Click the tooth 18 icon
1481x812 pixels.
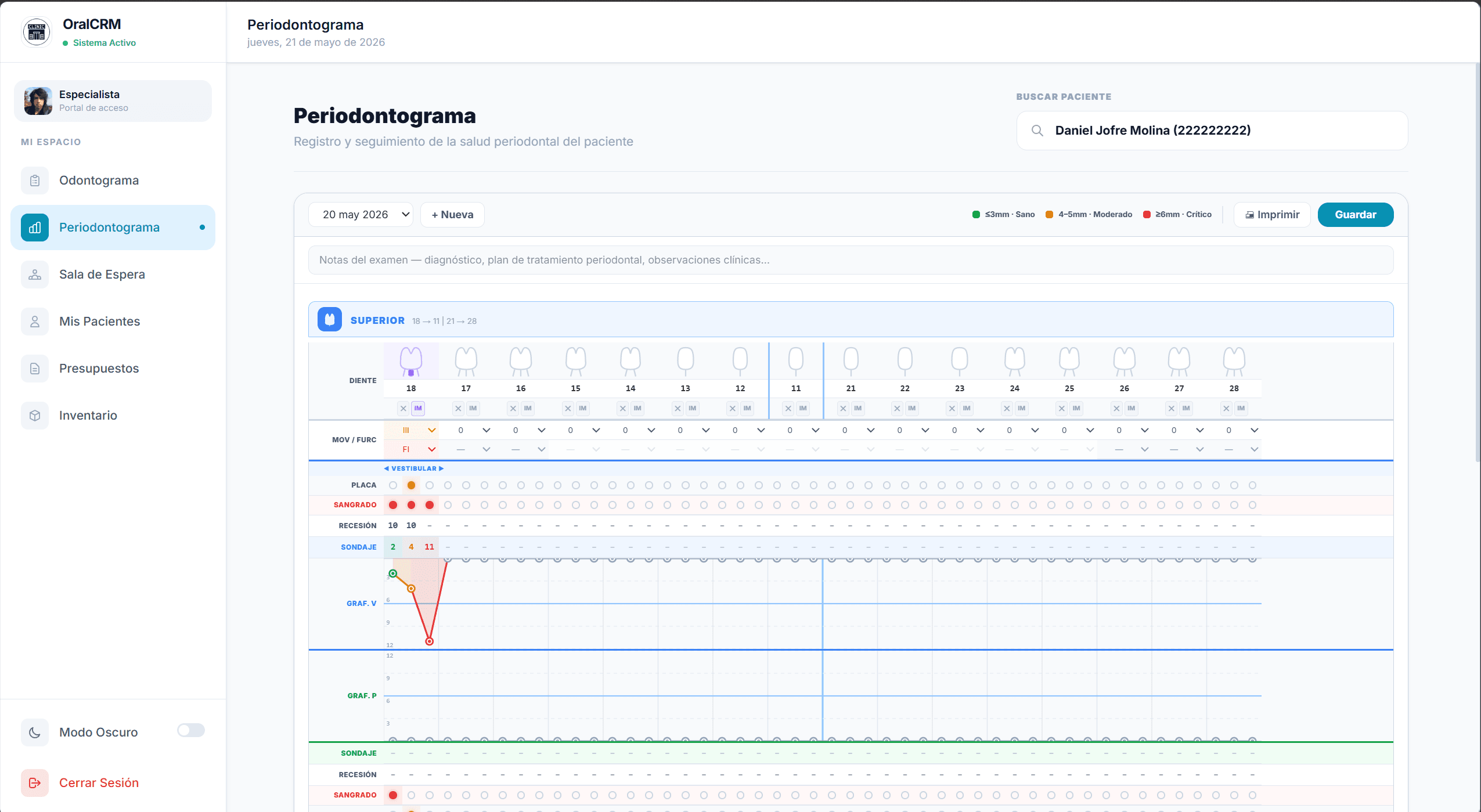coord(411,362)
